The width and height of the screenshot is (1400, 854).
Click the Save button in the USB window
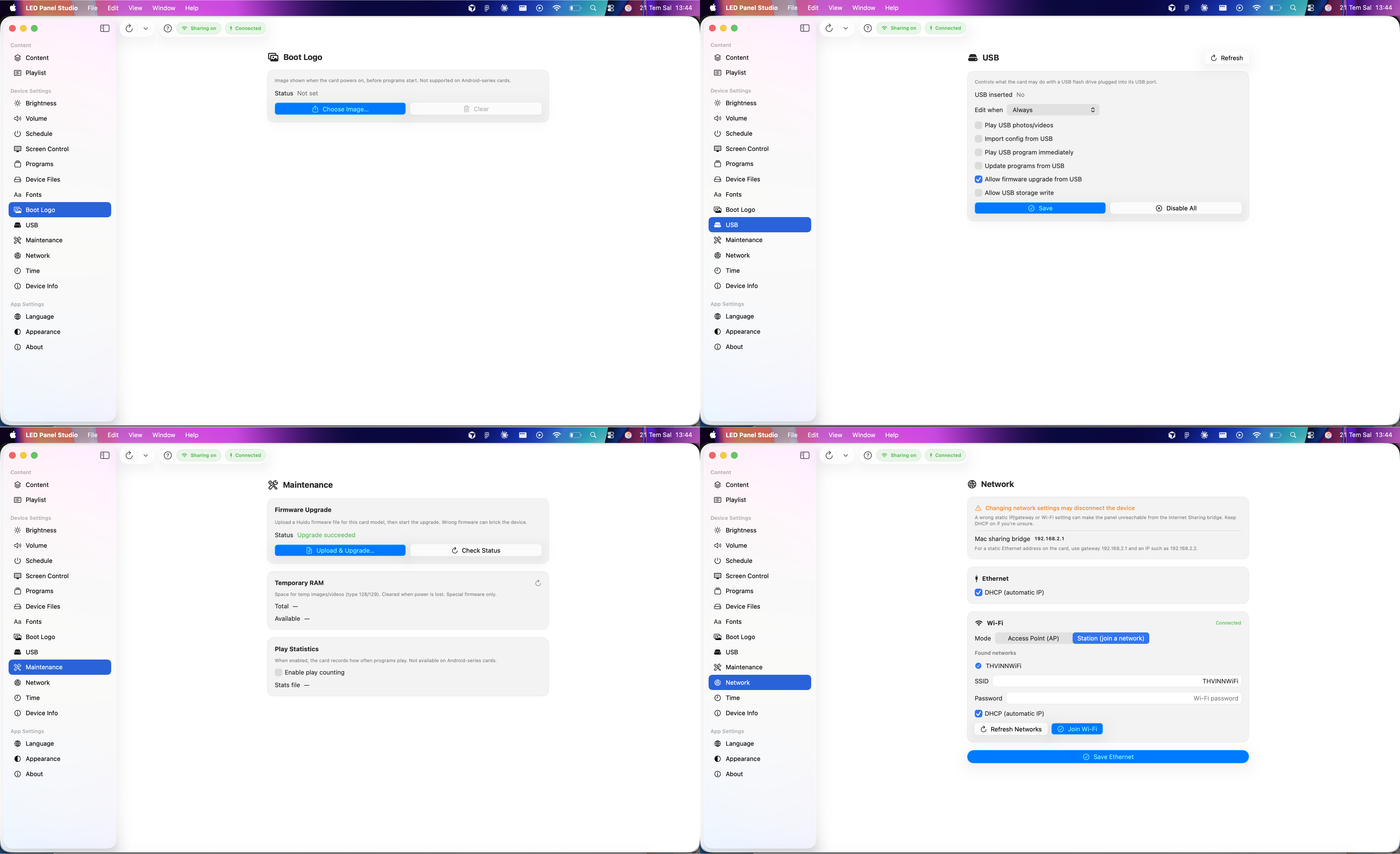pyautogui.click(x=1040, y=209)
